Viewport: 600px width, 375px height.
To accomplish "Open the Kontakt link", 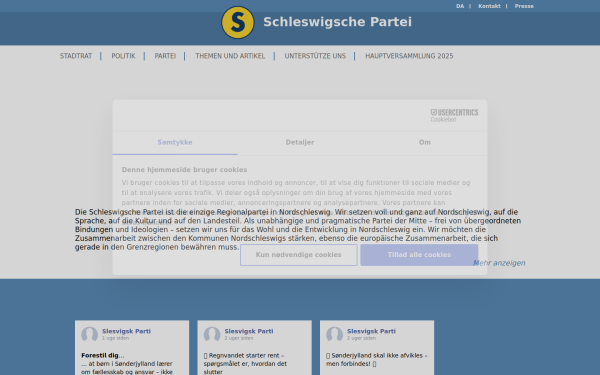I will [489, 6].
